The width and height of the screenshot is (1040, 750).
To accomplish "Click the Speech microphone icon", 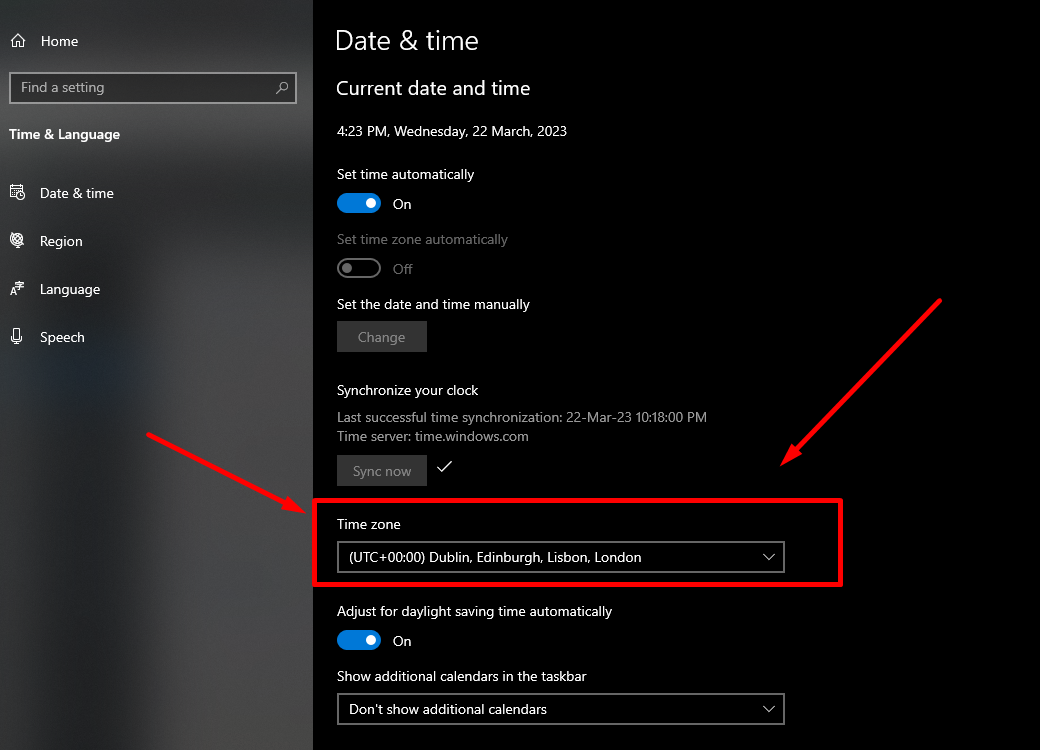I will (x=18, y=337).
